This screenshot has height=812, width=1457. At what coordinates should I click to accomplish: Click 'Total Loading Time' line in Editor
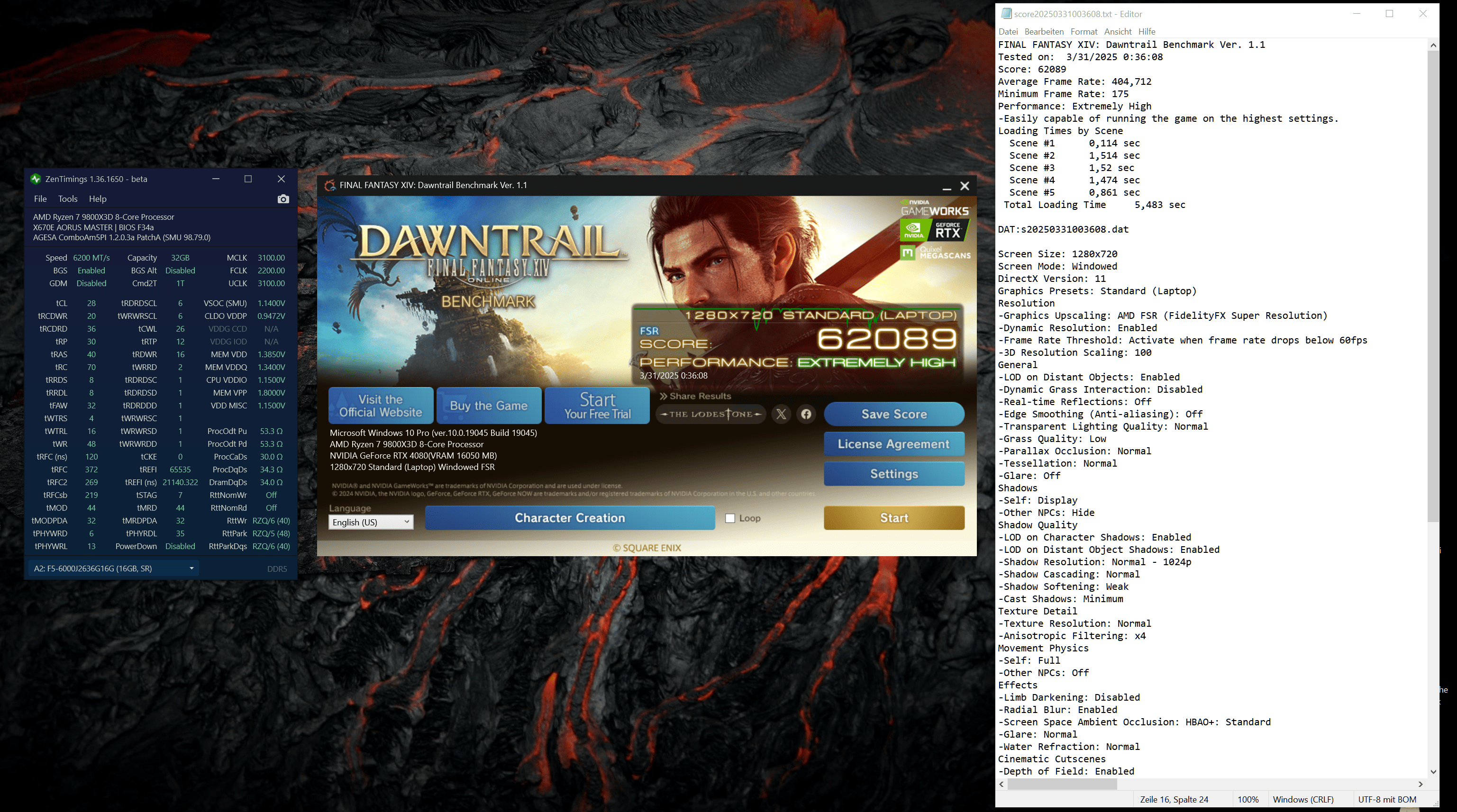[x=1094, y=205]
